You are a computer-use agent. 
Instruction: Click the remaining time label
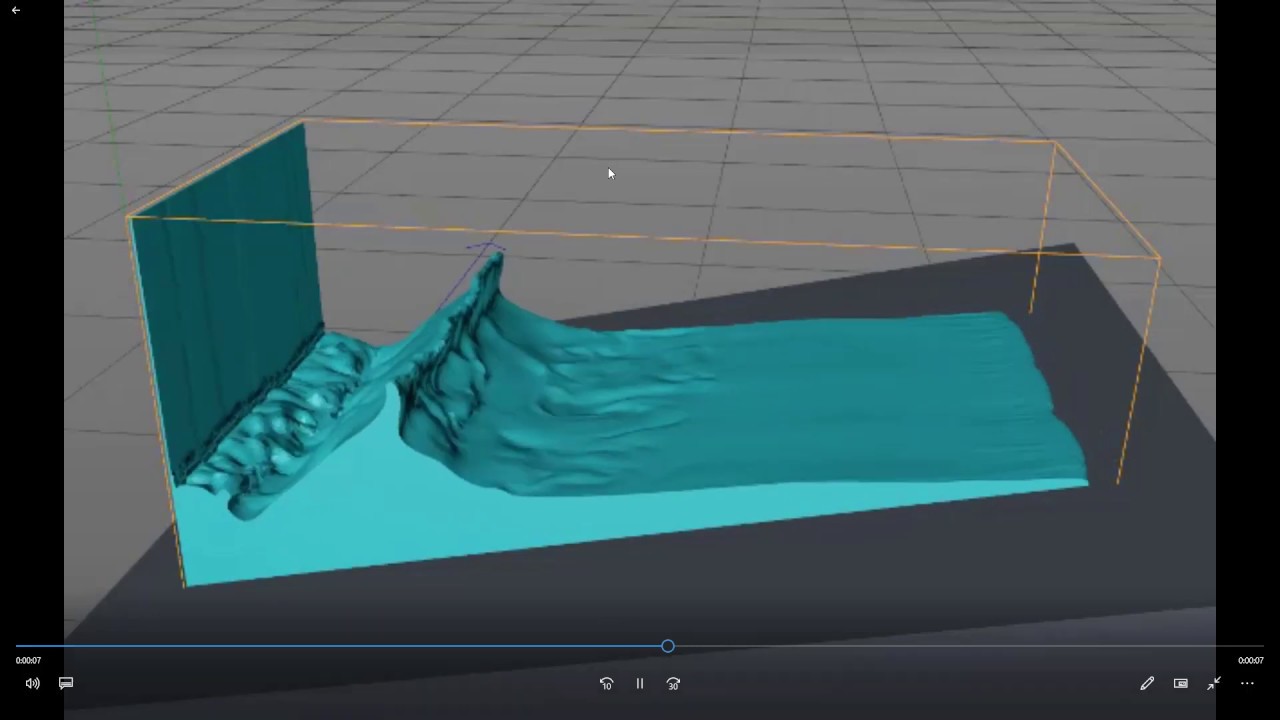click(1251, 661)
